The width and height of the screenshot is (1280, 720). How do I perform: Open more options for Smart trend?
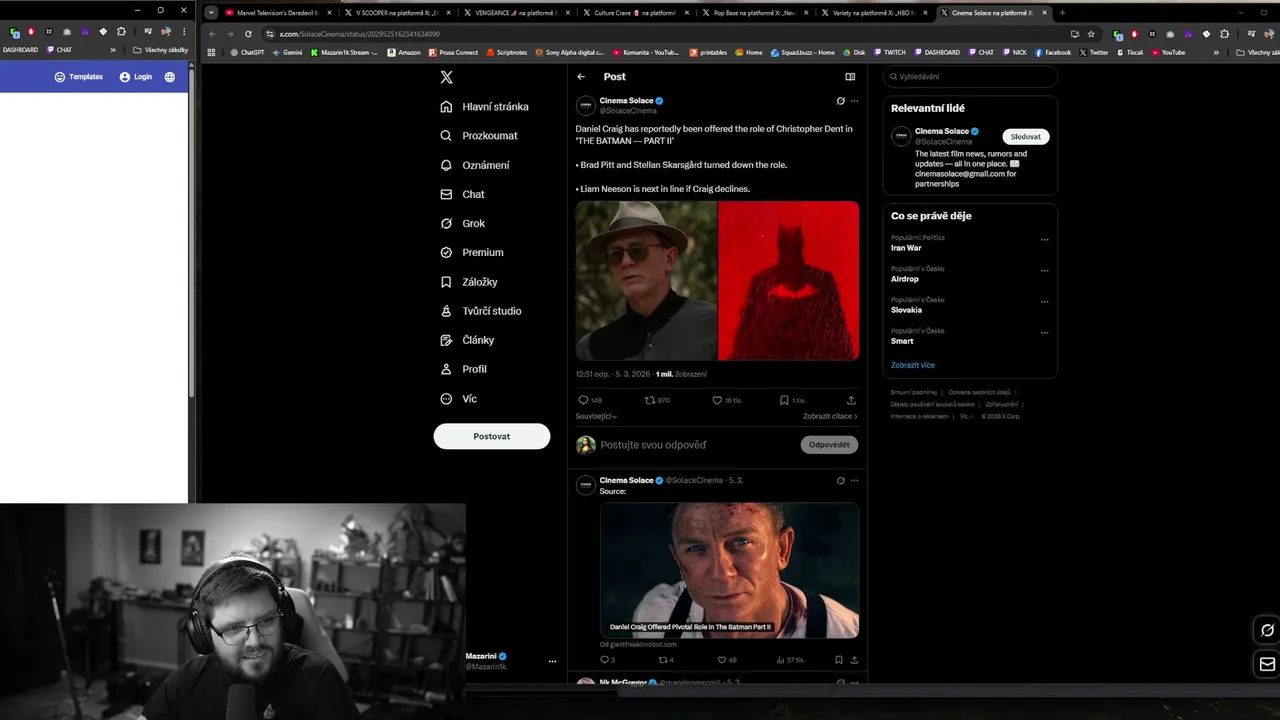1044,333
